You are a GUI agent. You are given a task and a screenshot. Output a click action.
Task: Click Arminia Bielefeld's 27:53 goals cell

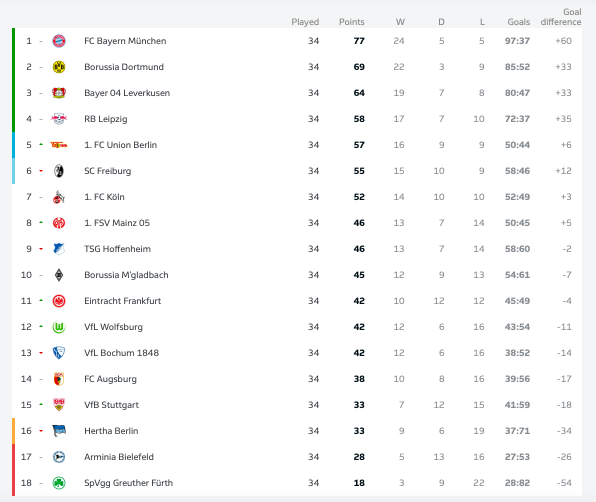[x=517, y=457]
